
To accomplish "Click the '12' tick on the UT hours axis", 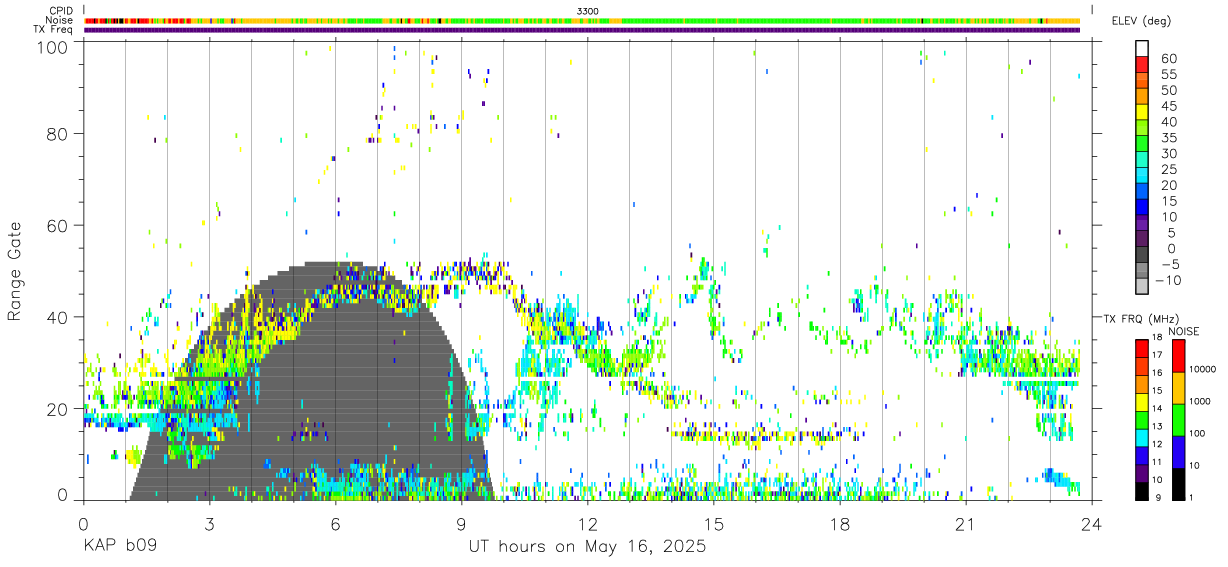I will pyautogui.click(x=588, y=525).
